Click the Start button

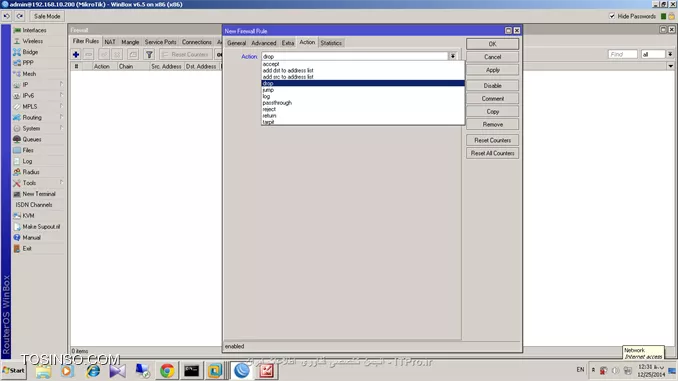tap(14, 371)
